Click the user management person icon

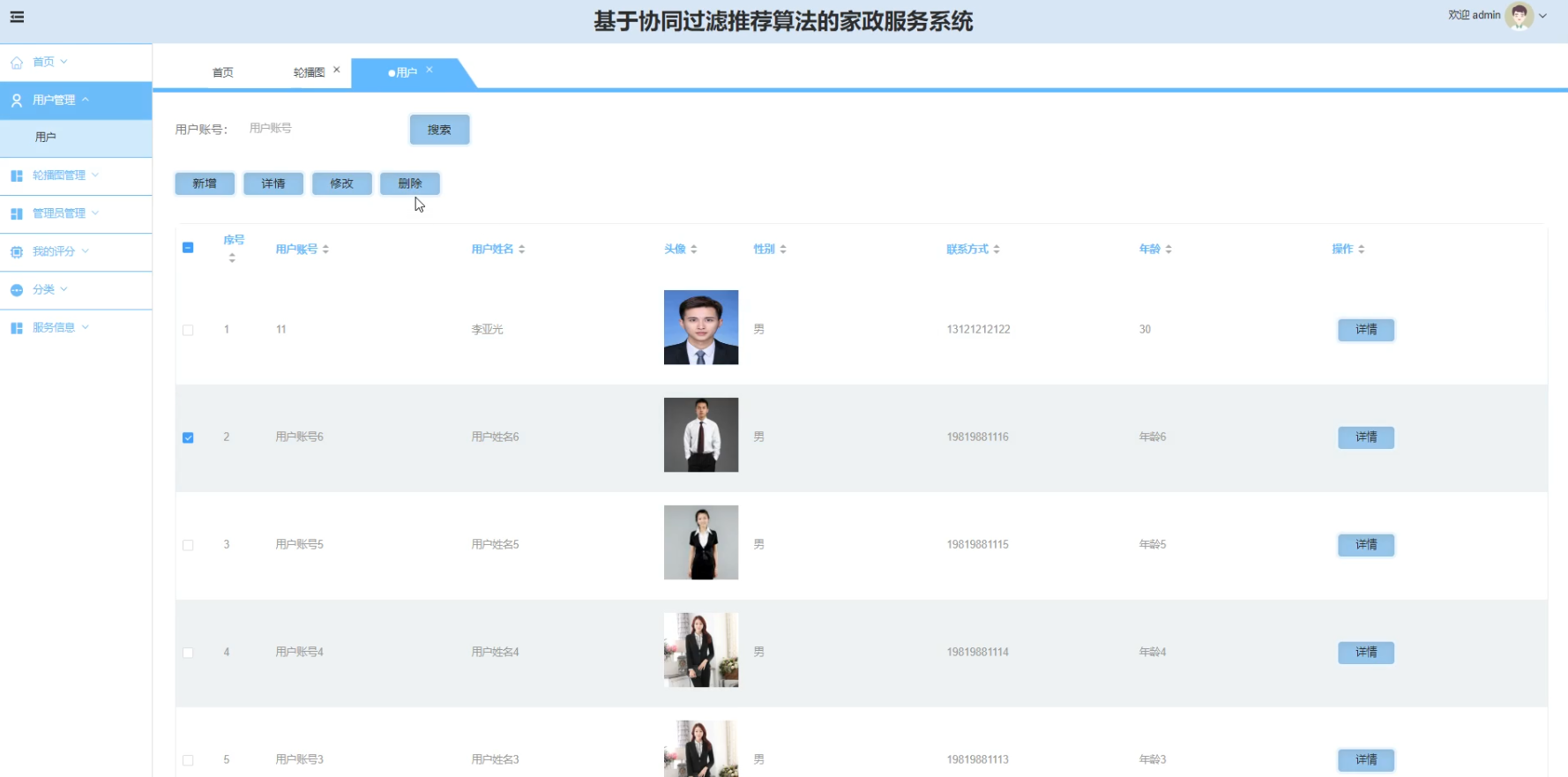pyautogui.click(x=17, y=101)
